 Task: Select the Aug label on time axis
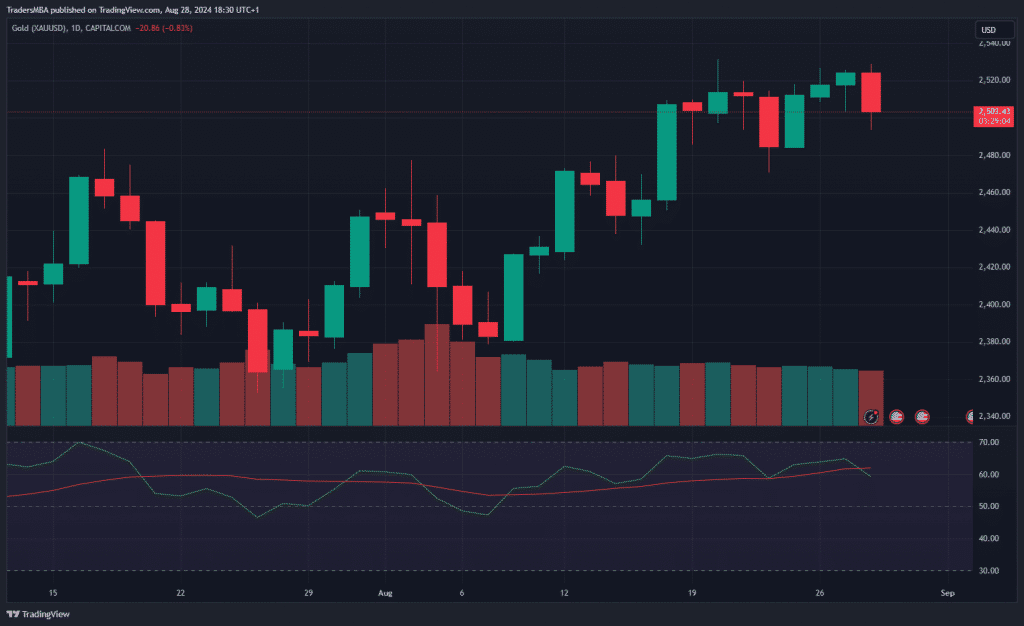(386, 593)
